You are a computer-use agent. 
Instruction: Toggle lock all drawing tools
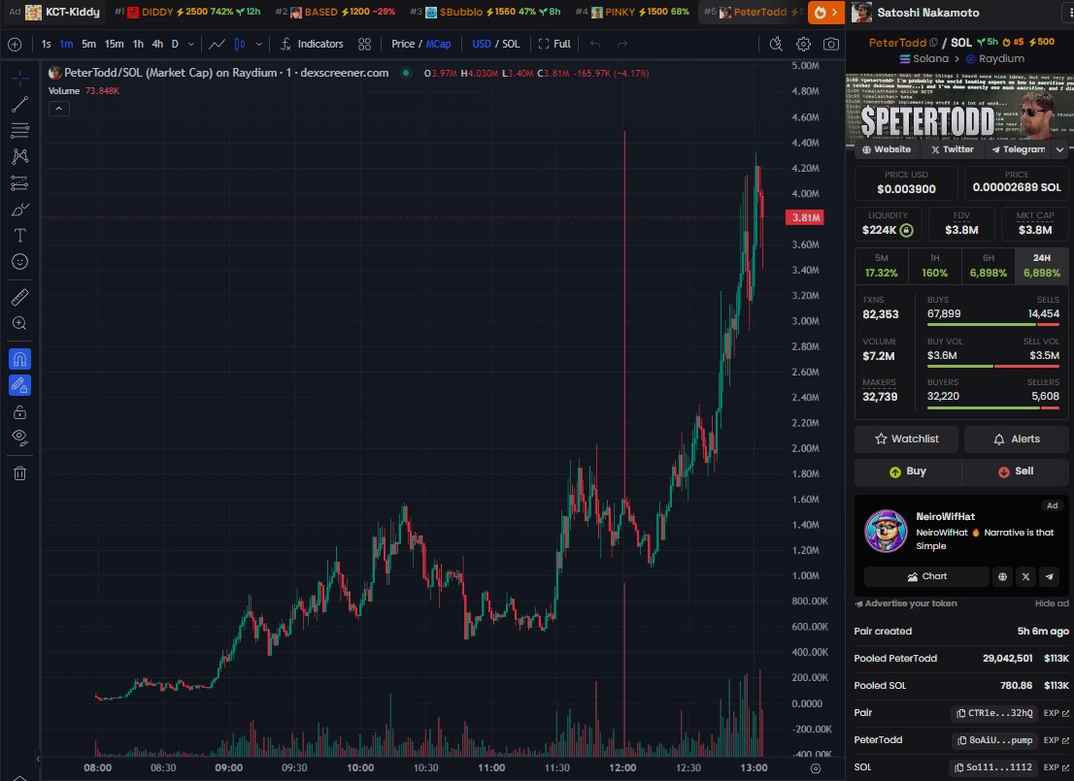(x=20, y=412)
